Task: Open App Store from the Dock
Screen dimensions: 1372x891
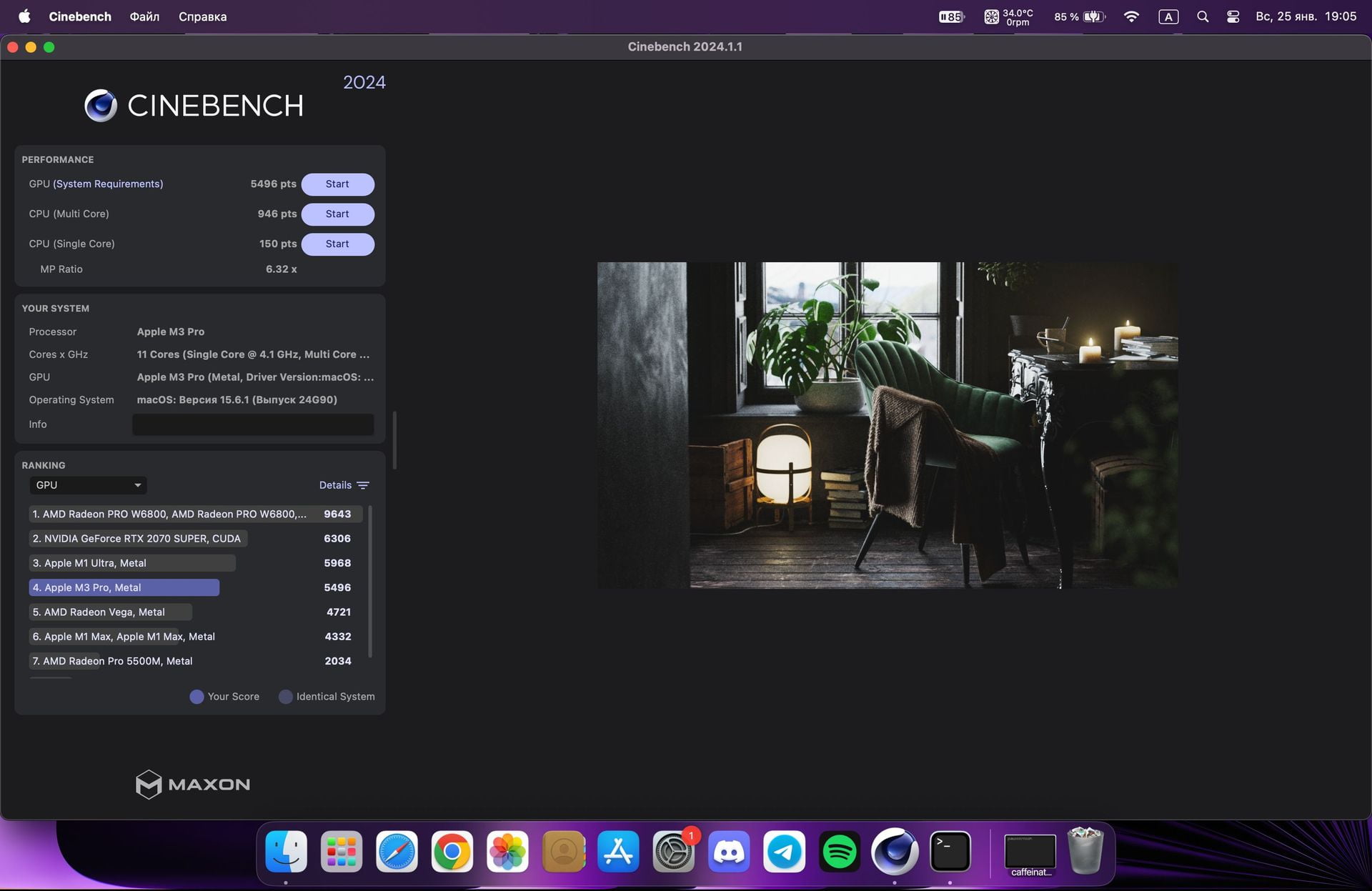Action: pyautogui.click(x=618, y=852)
